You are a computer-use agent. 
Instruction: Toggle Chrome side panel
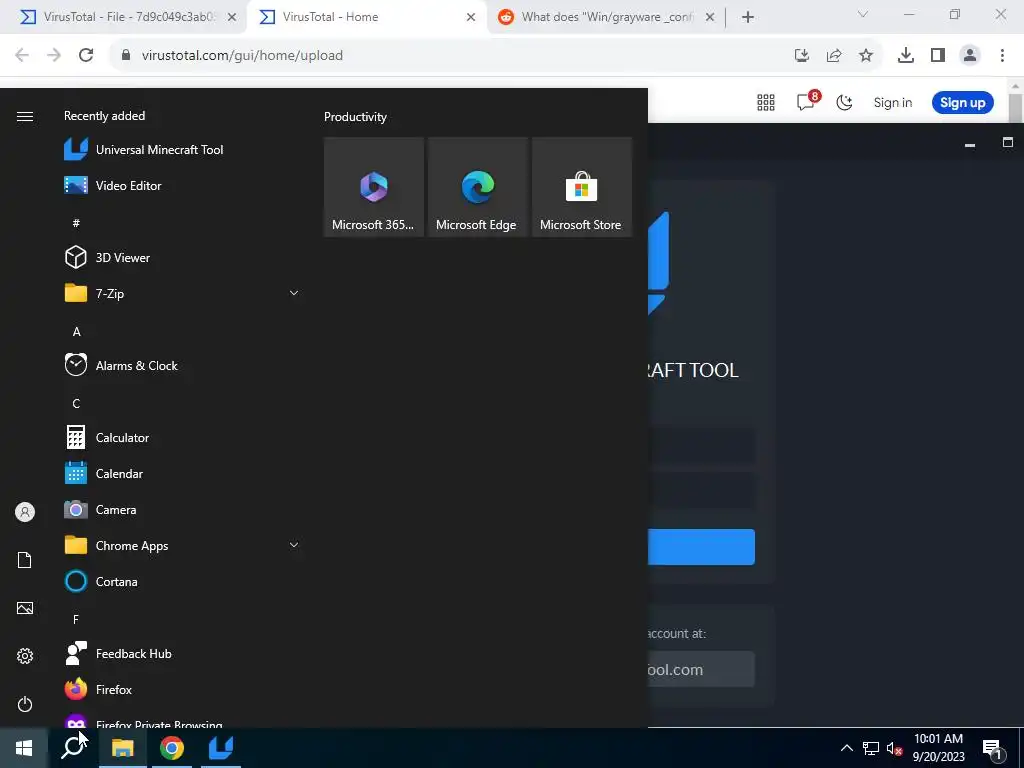point(938,56)
